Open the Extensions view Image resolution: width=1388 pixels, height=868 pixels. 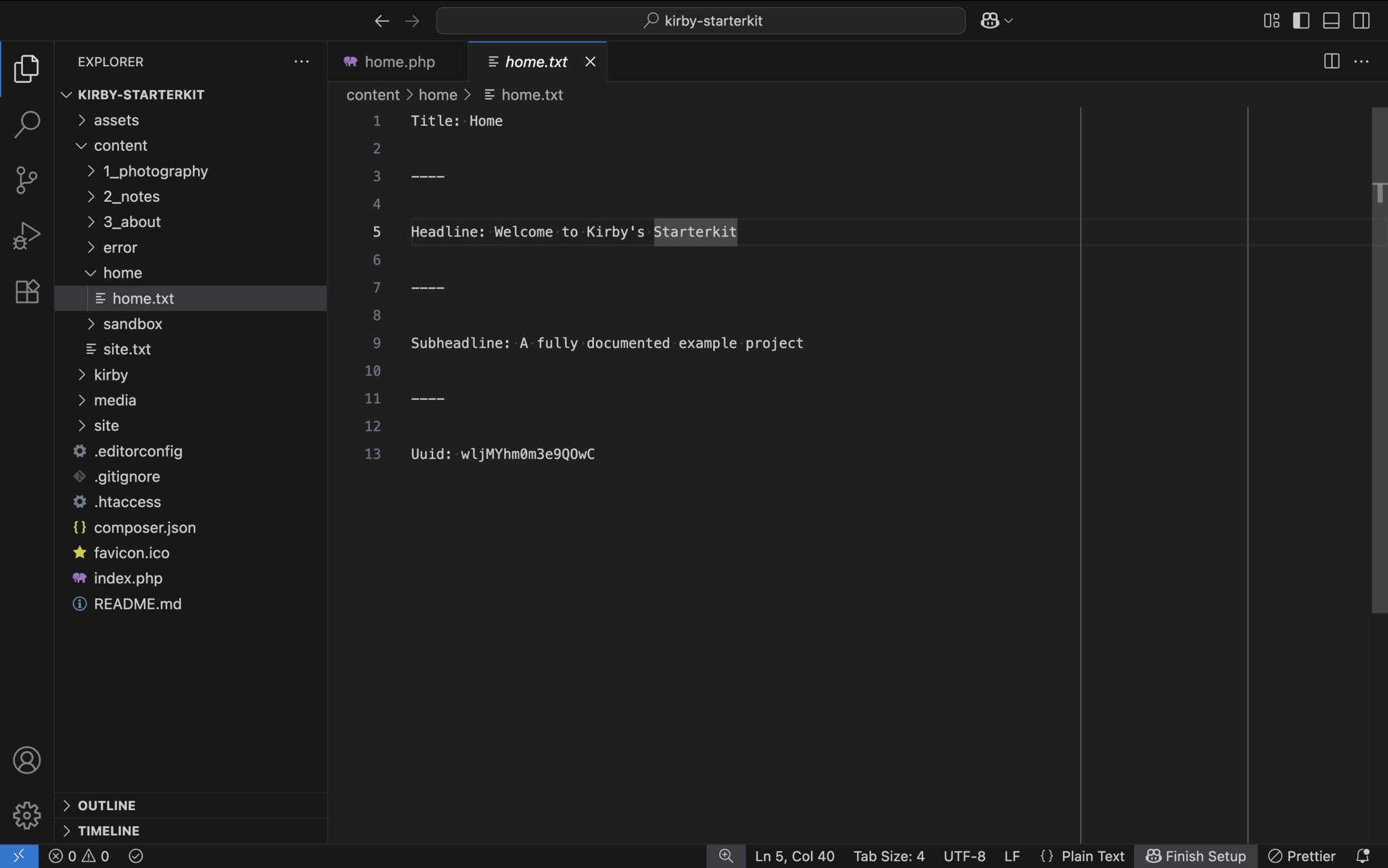coord(26,291)
